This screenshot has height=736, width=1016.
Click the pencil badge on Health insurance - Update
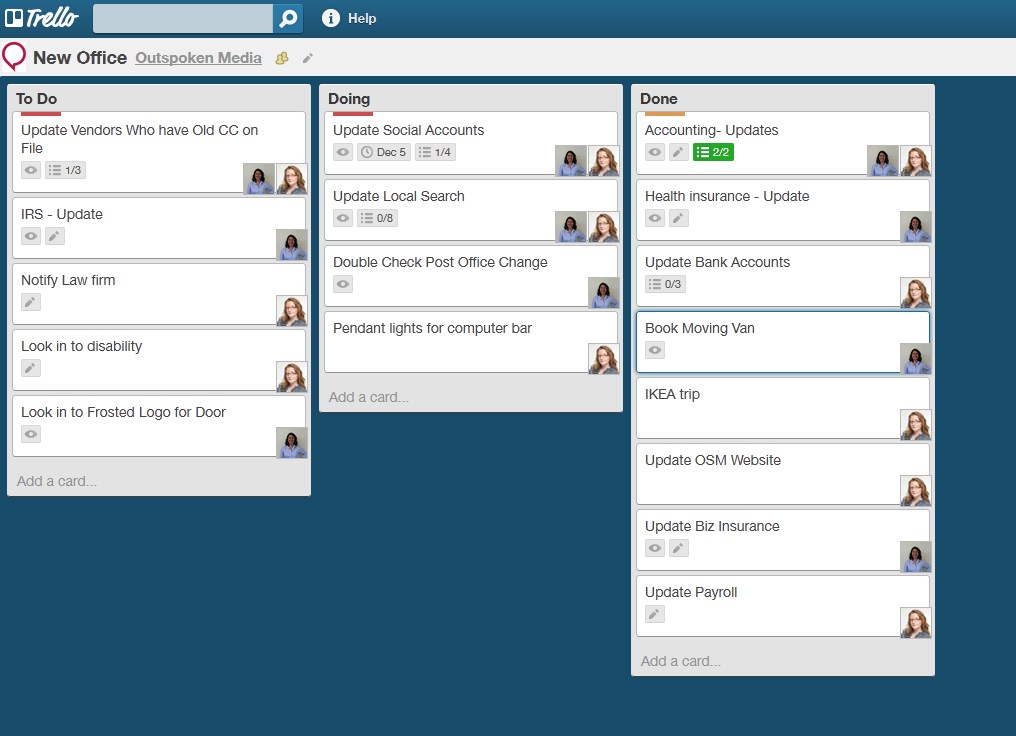(x=678, y=218)
